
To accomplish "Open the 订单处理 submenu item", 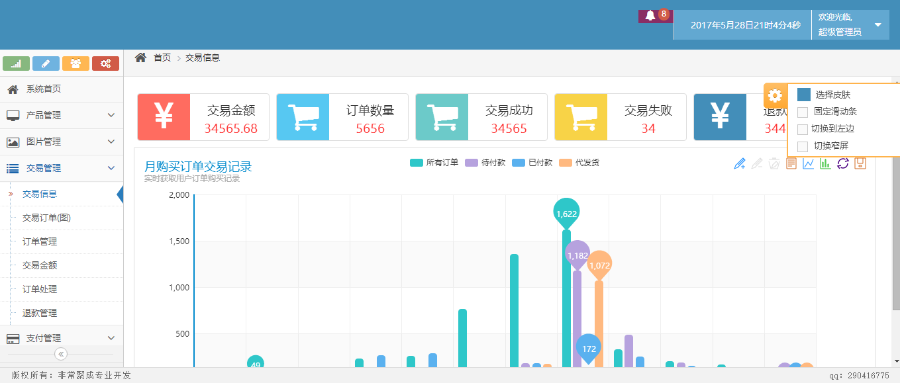I will [39, 289].
